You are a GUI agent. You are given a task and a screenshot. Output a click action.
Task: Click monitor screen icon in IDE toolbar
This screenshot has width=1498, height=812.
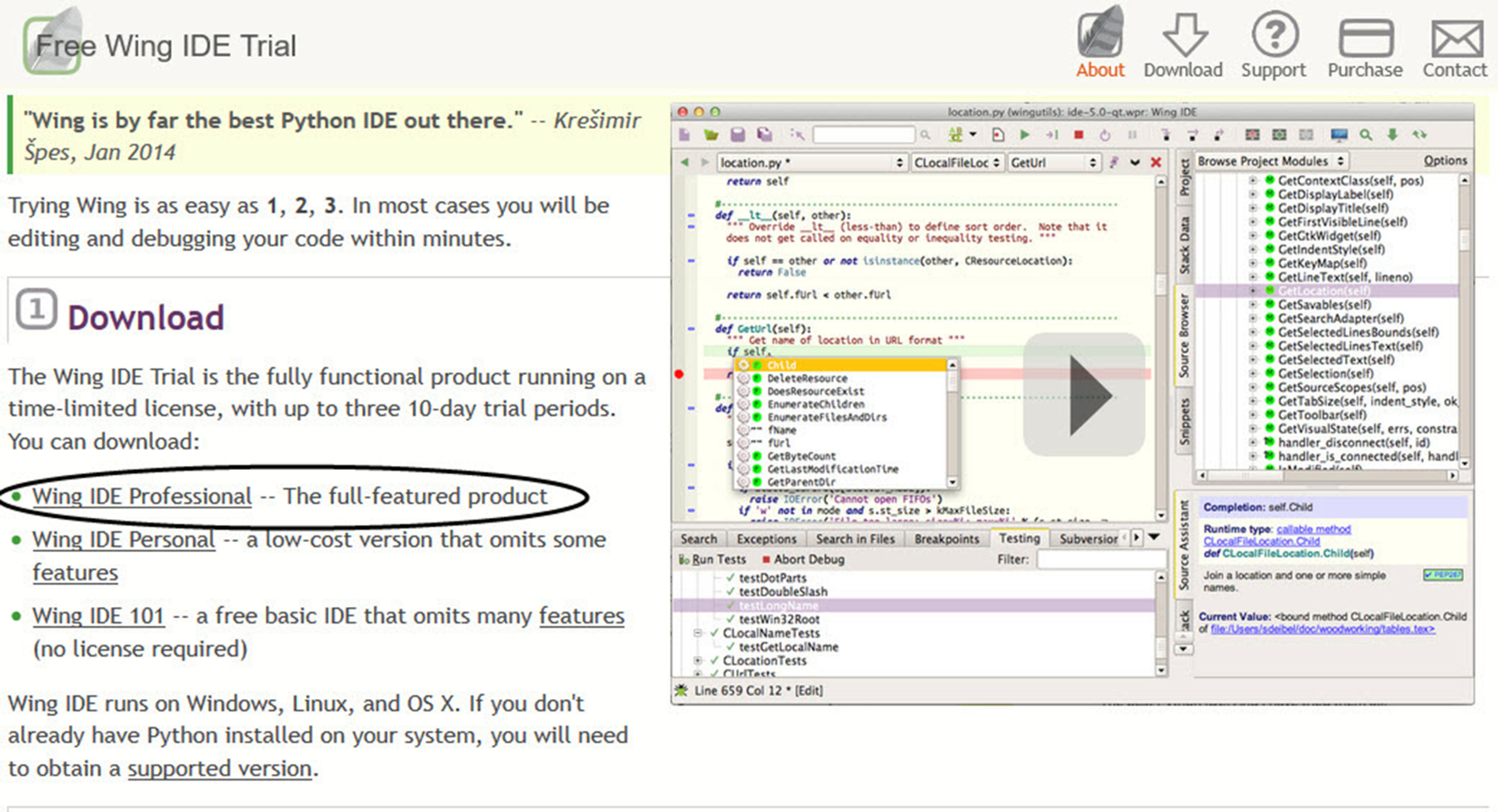(x=1339, y=135)
